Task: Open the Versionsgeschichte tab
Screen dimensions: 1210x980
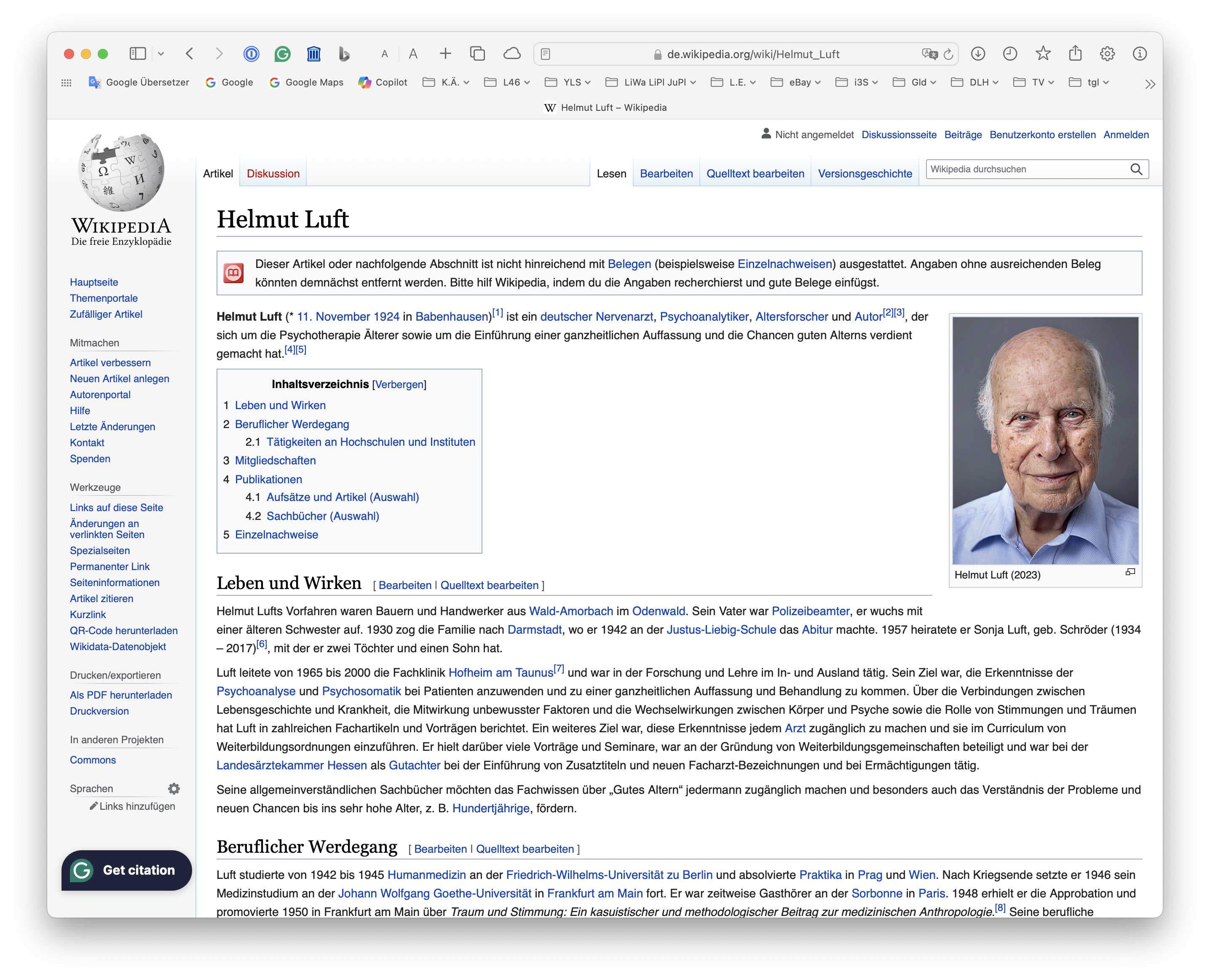Action: [x=865, y=174]
